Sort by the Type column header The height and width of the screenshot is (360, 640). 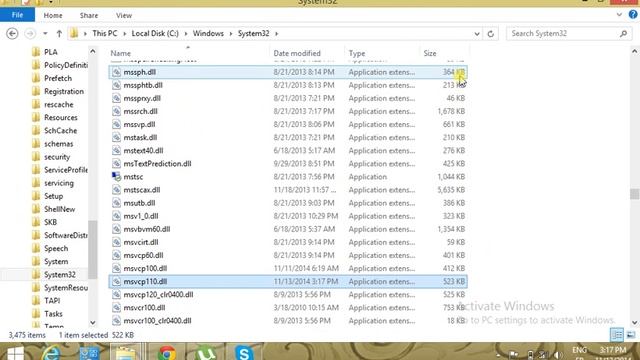[357, 53]
